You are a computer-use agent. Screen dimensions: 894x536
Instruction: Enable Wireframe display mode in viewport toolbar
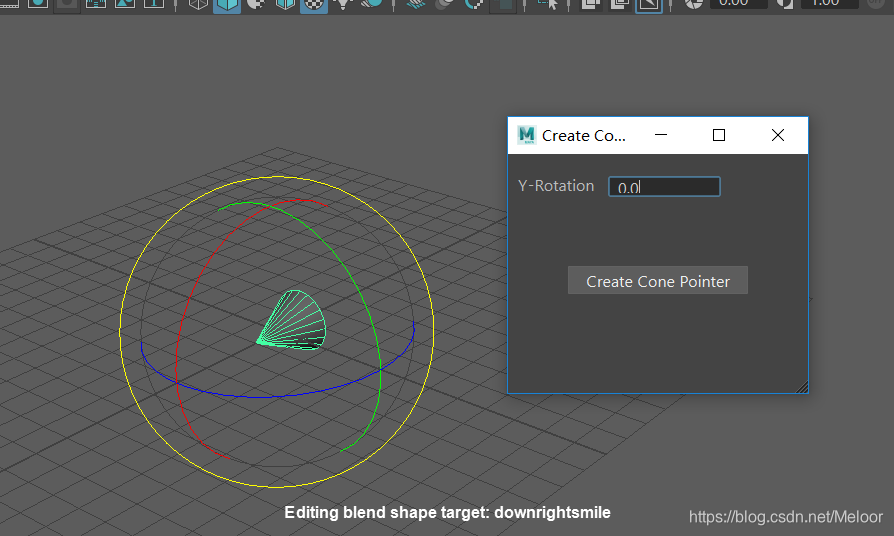pos(198,4)
